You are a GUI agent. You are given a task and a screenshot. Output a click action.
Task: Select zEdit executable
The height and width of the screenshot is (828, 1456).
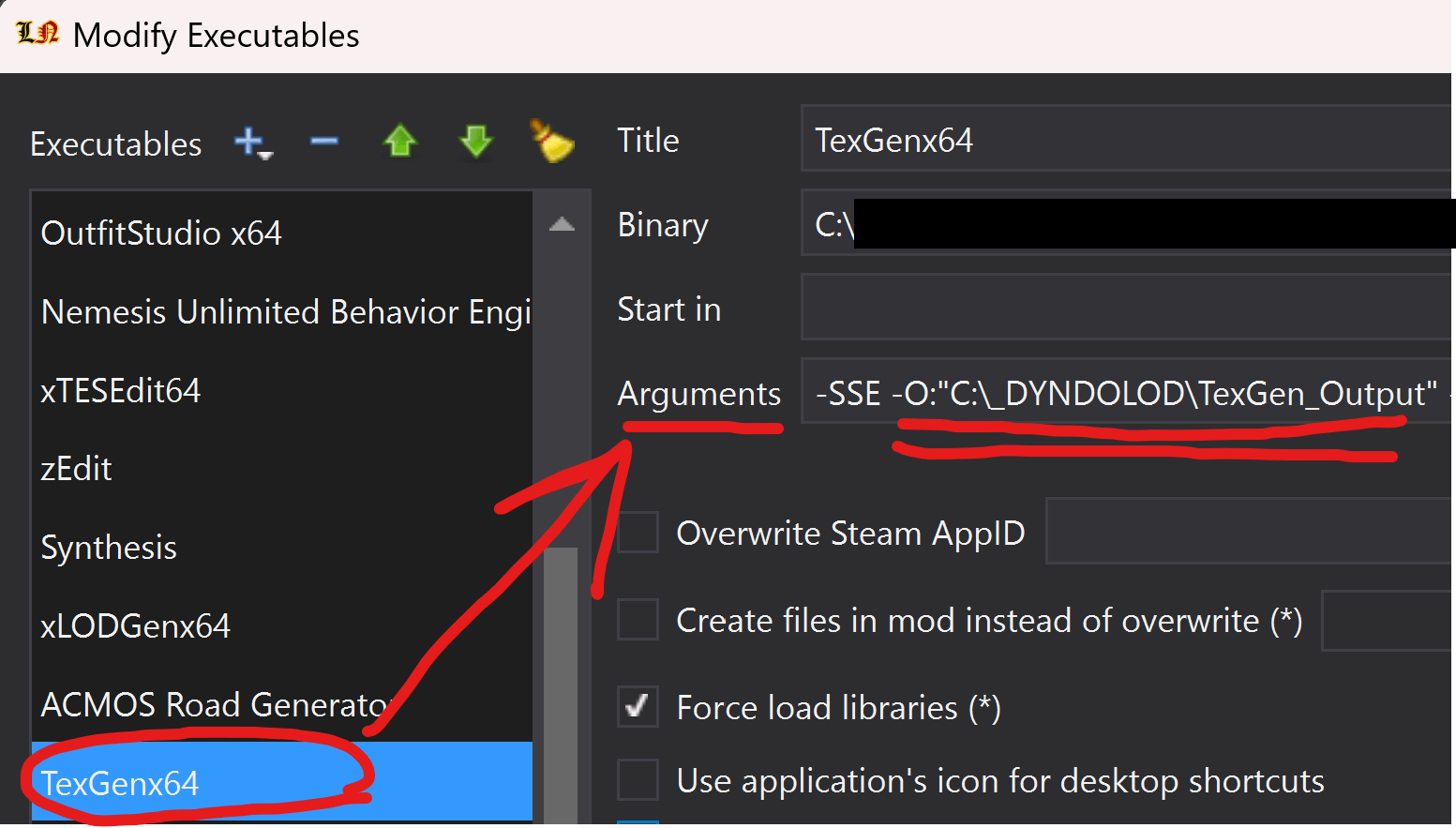point(77,469)
